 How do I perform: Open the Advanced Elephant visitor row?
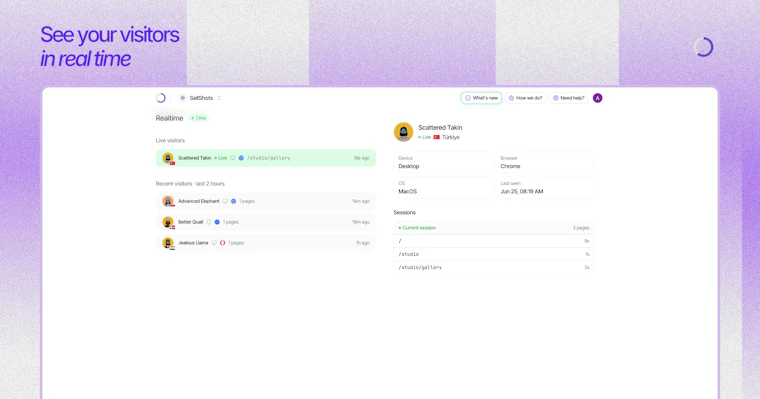point(266,201)
